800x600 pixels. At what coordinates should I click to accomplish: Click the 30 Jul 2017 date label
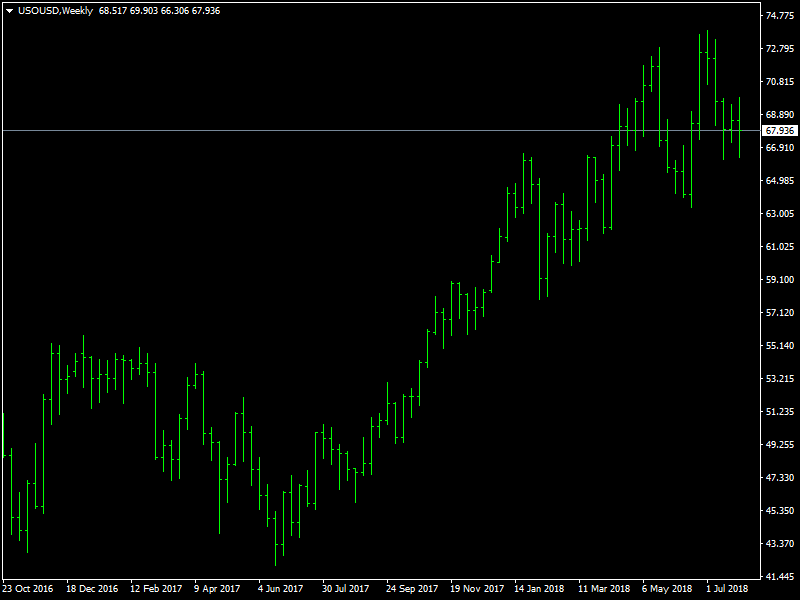coord(345,589)
